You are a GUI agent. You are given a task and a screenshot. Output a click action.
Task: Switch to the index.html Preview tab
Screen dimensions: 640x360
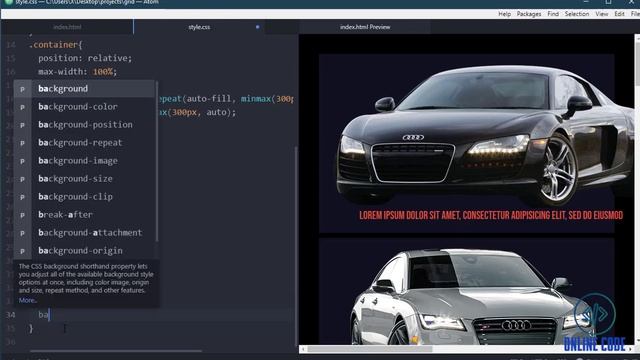[x=365, y=27]
